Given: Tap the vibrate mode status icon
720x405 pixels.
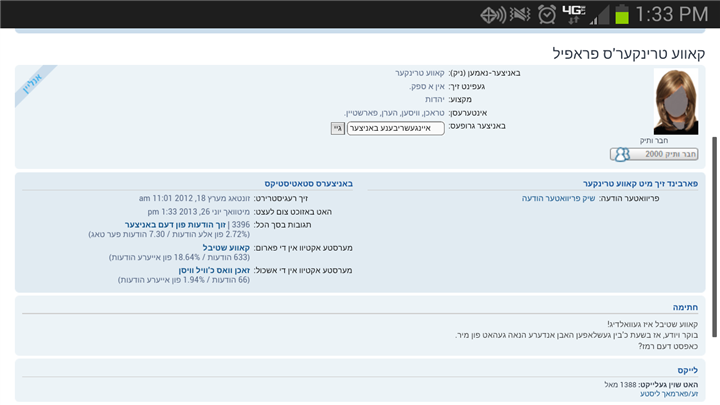Looking at the screenshot, I should [x=520, y=14].
